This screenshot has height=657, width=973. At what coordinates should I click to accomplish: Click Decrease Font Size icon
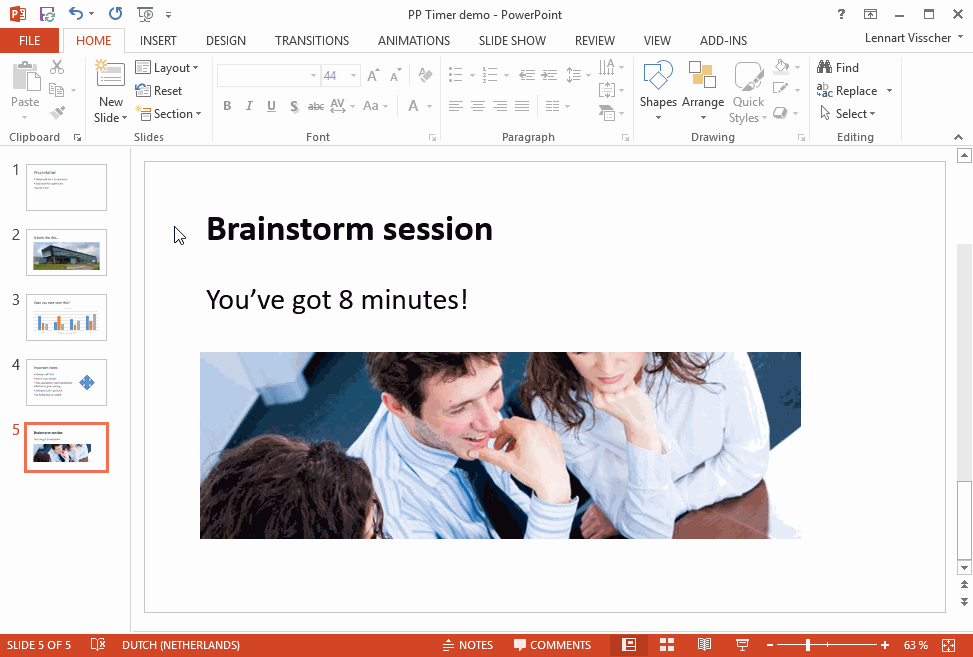tap(396, 76)
